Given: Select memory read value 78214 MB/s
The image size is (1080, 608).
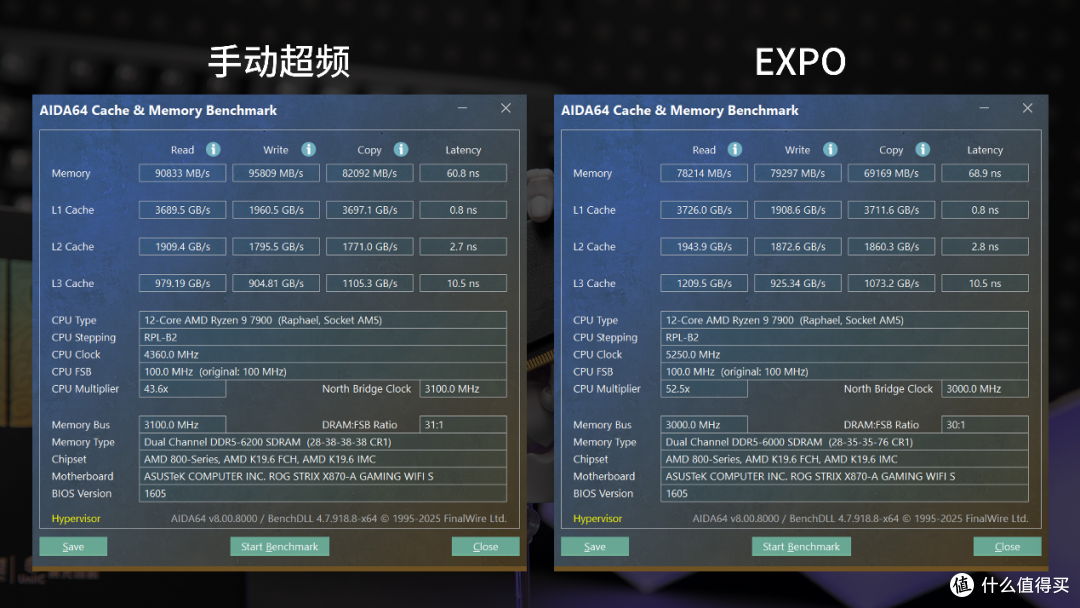Looking at the screenshot, I should (704, 173).
